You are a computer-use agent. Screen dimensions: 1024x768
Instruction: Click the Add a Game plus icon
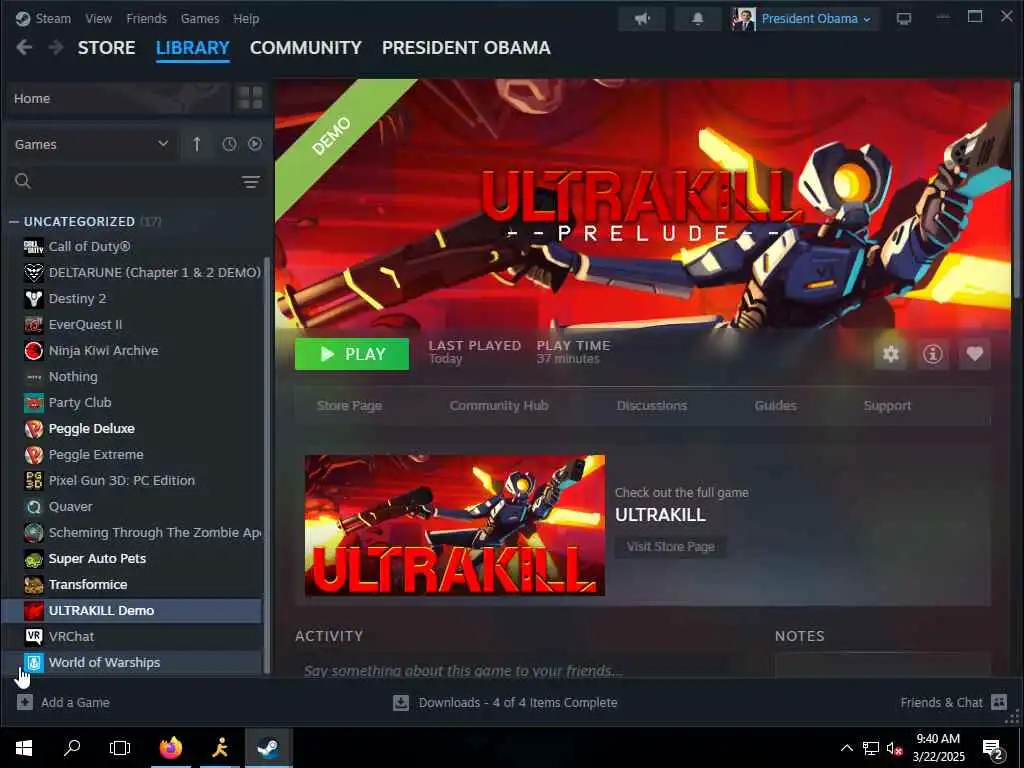tap(25, 702)
